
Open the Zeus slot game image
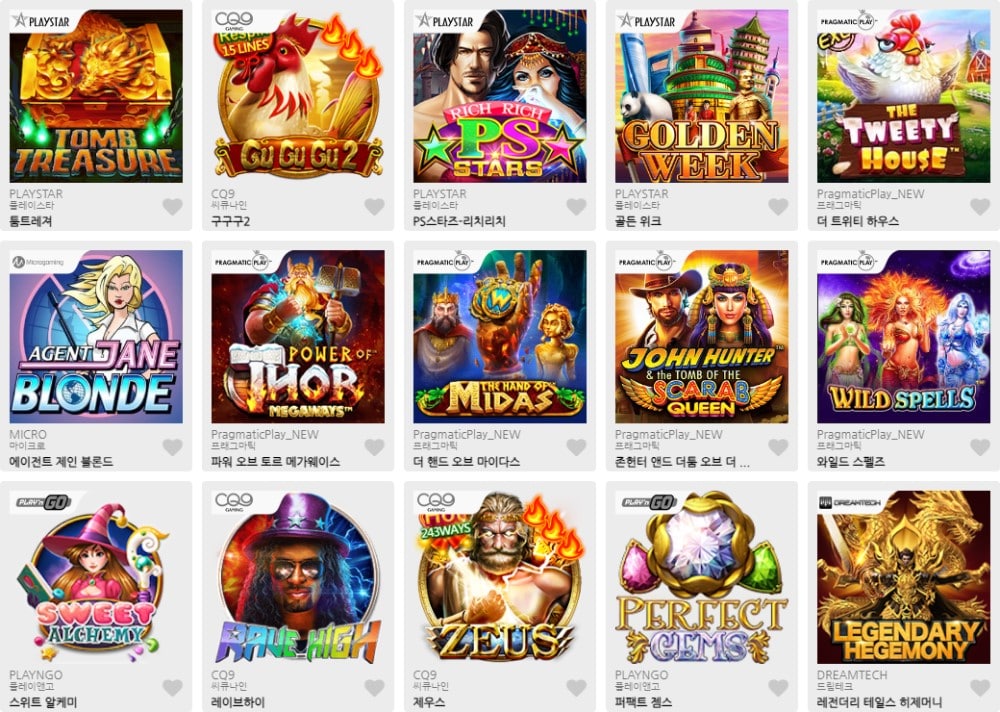click(499, 577)
